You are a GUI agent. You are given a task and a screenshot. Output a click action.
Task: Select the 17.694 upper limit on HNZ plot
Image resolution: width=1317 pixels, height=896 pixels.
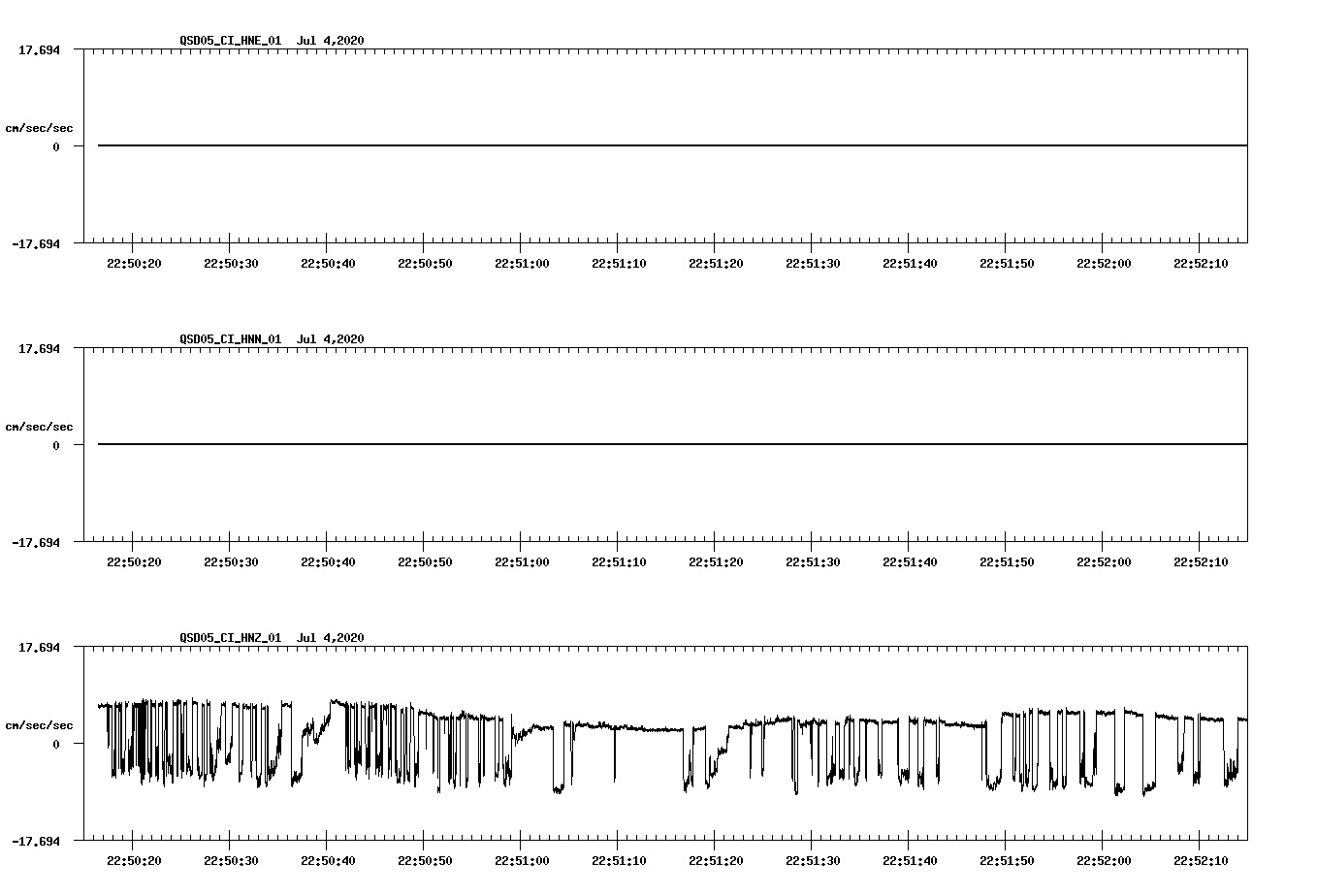click(39, 648)
